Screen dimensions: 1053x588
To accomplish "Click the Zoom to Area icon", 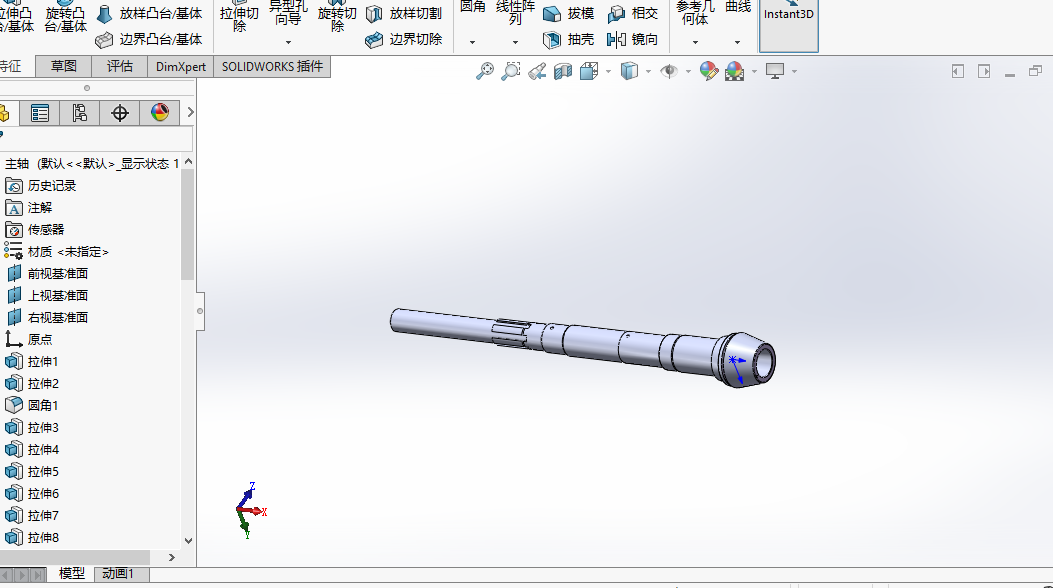I will pos(510,71).
